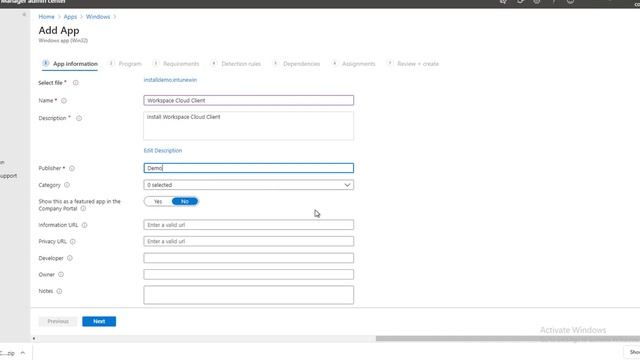Open the Category dropdown
The height and width of the screenshot is (360, 640).
tap(249, 185)
